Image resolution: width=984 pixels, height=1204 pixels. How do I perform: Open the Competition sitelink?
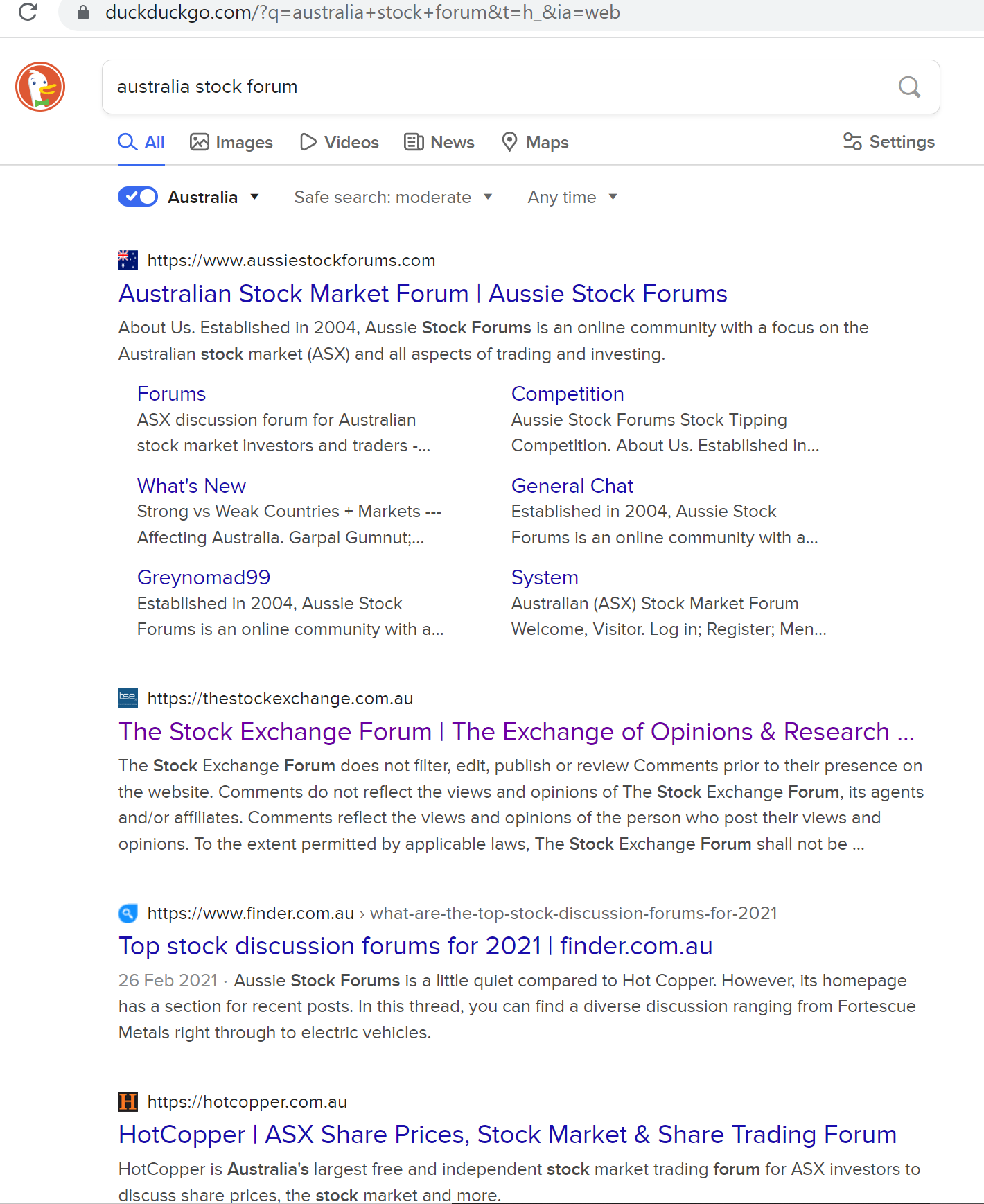click(568, 394)
